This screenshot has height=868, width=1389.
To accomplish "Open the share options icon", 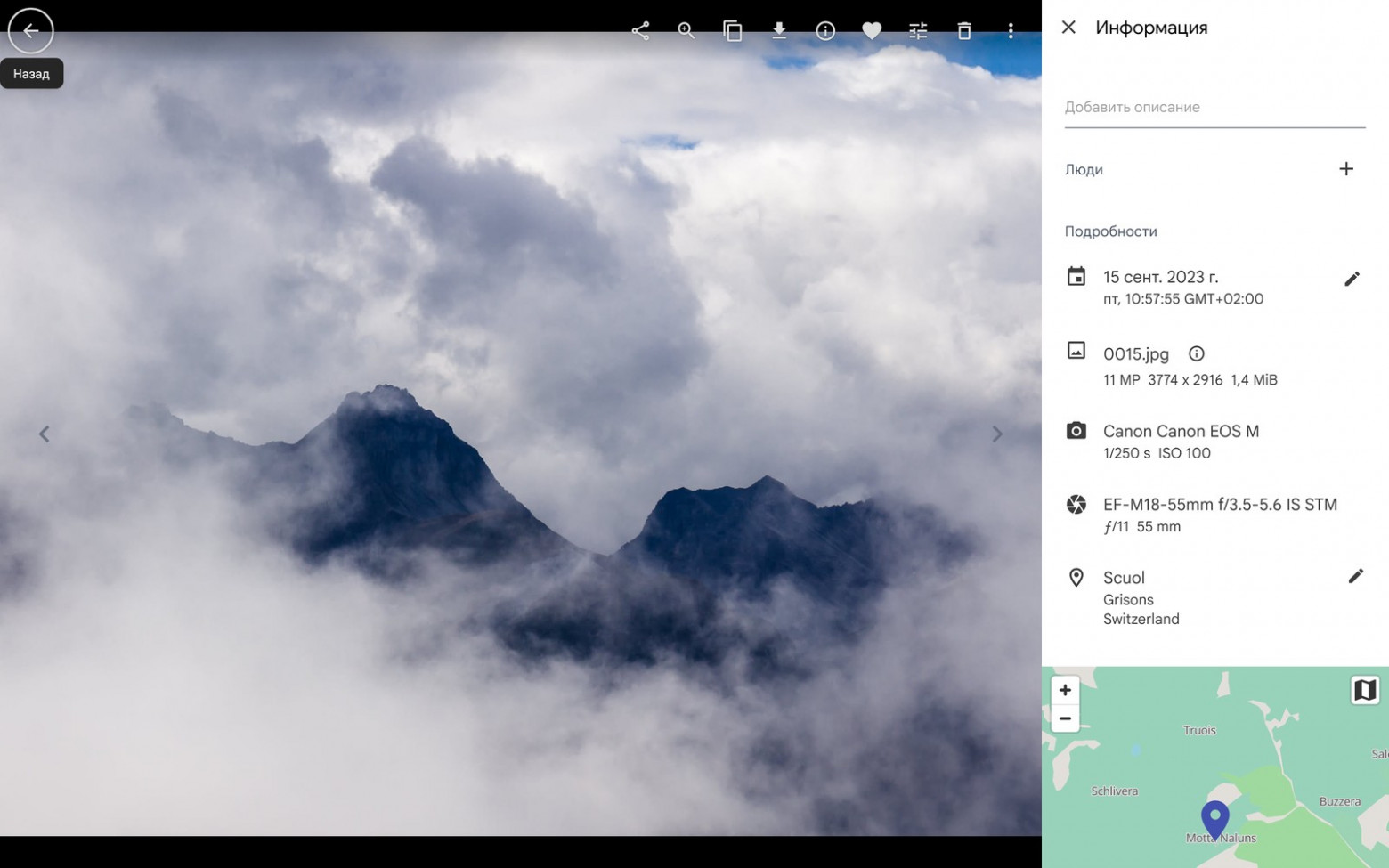I will [x=640, y=31].
